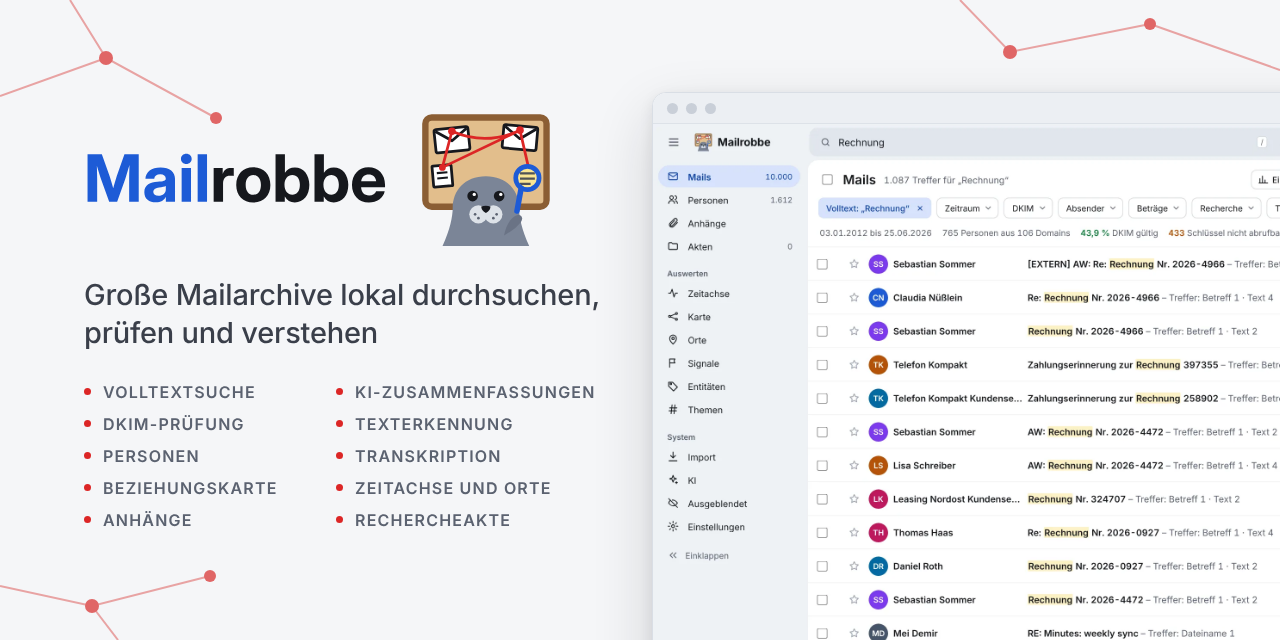Image resolution: width=1280 pixels, height=640 pixels.
Task: Click sender name 'Mei Demir'
Action: pos(916,633)
